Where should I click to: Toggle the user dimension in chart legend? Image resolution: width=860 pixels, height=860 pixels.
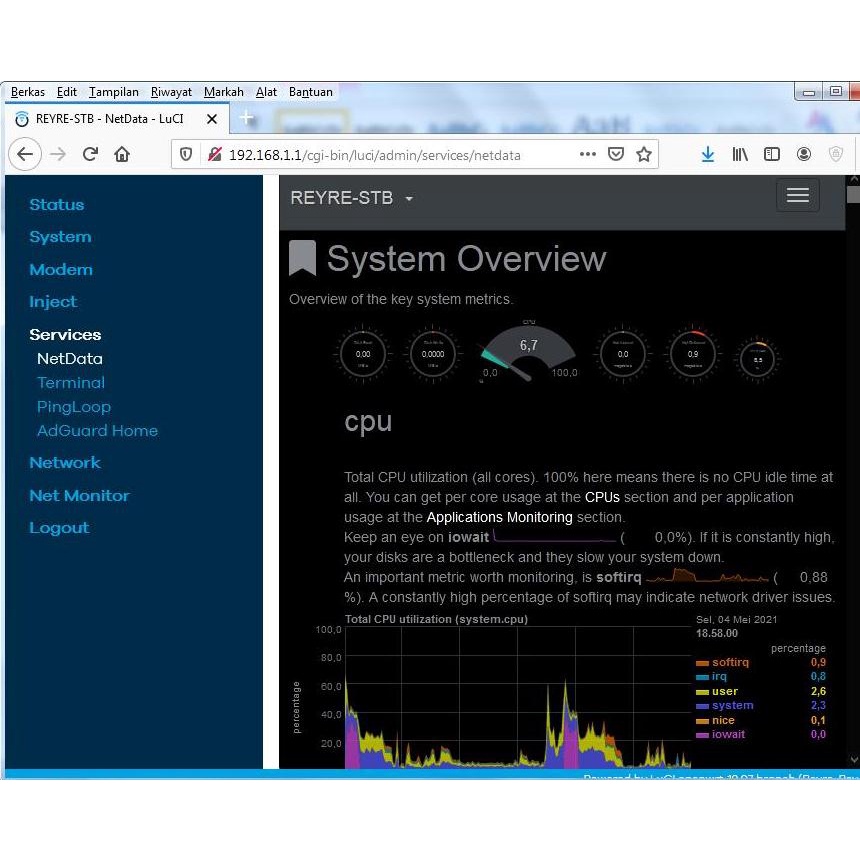[724, 691]
